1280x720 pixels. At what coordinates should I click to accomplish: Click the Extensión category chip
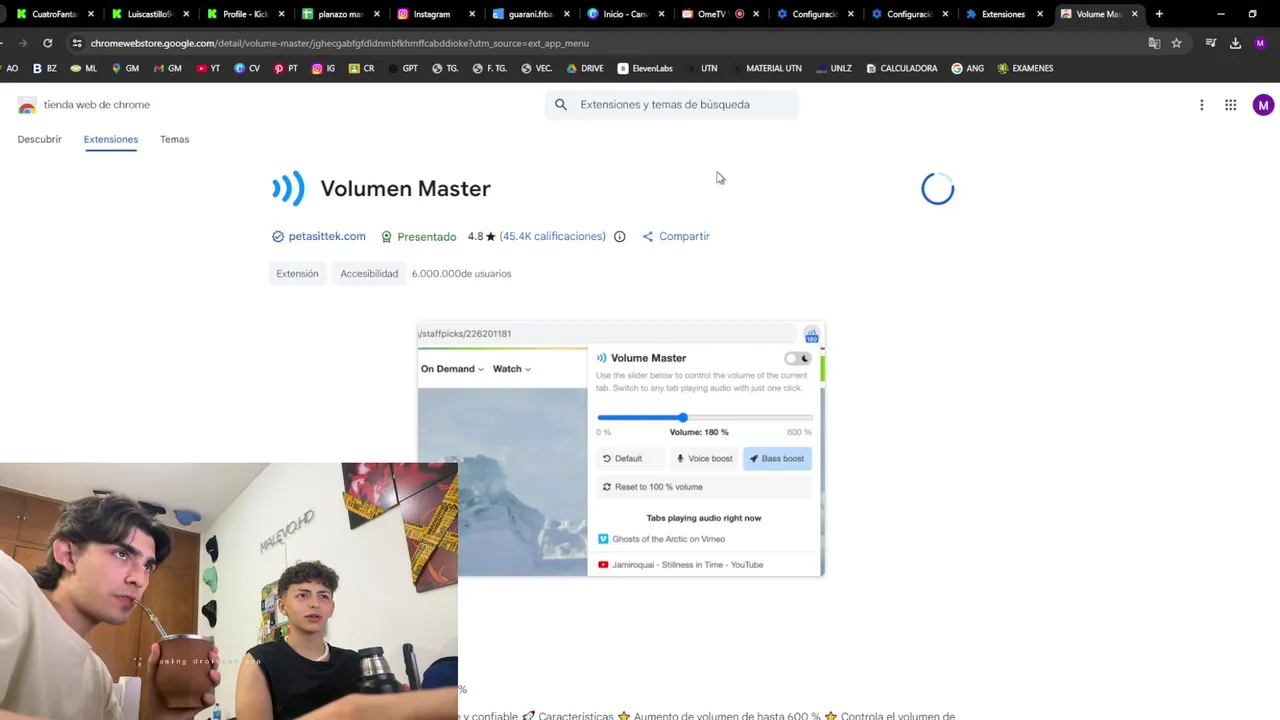(x=297, y=274)
